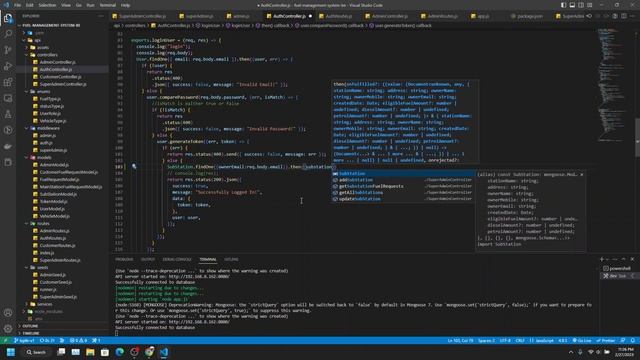640x360 pixels.
Task: Switch to the package.json editor tab
Action: click(x=529, y=16)
